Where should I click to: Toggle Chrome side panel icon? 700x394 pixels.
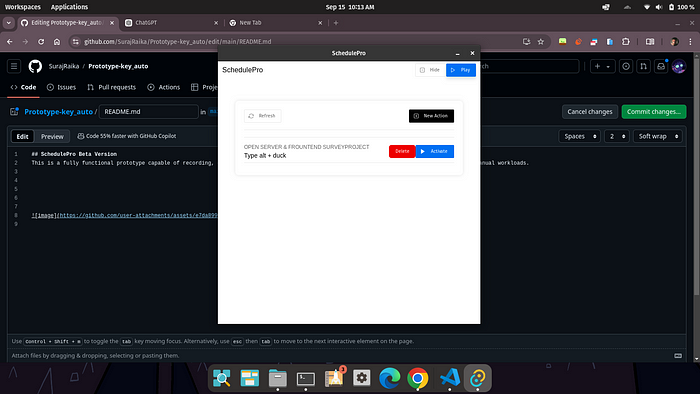(650, 41)
